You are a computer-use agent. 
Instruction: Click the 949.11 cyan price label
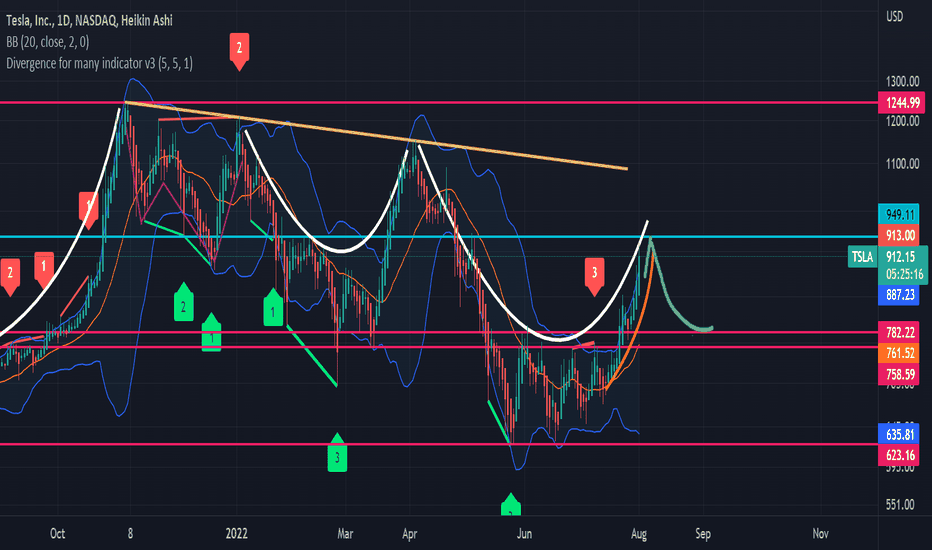point(899,214)
